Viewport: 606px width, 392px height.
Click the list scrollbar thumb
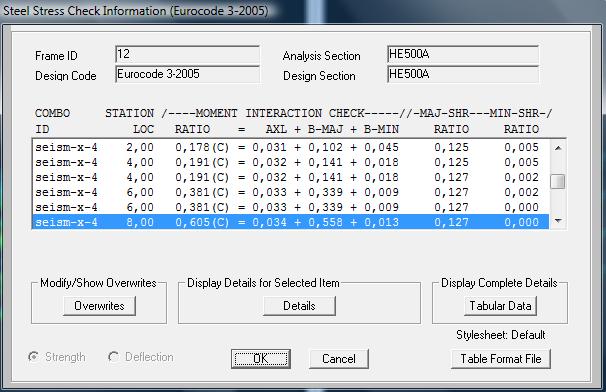(x=558, y=182)
